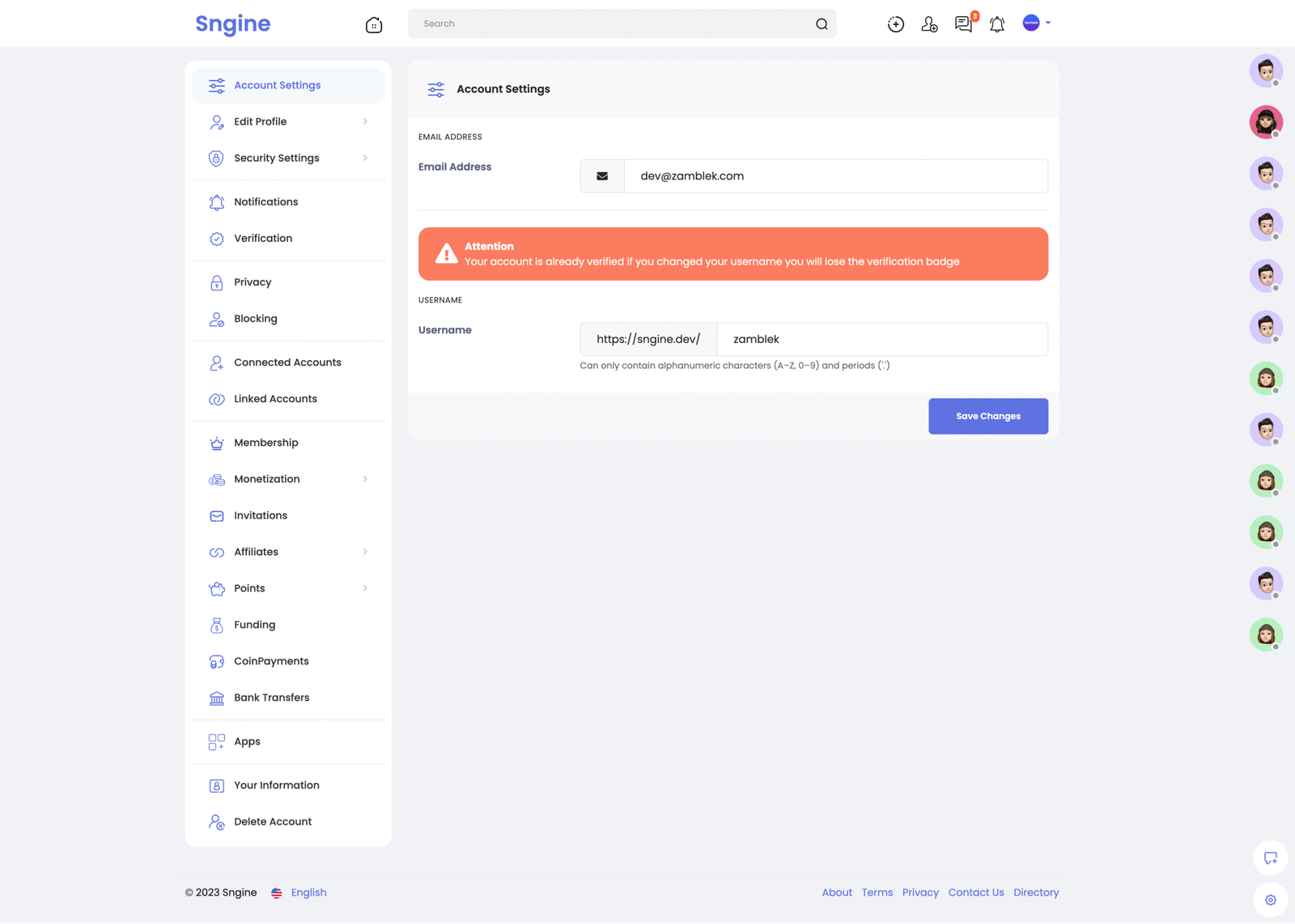1295x924 pixels.
Task: Open messages icon with red badge
Action: (x=963, y=24)
